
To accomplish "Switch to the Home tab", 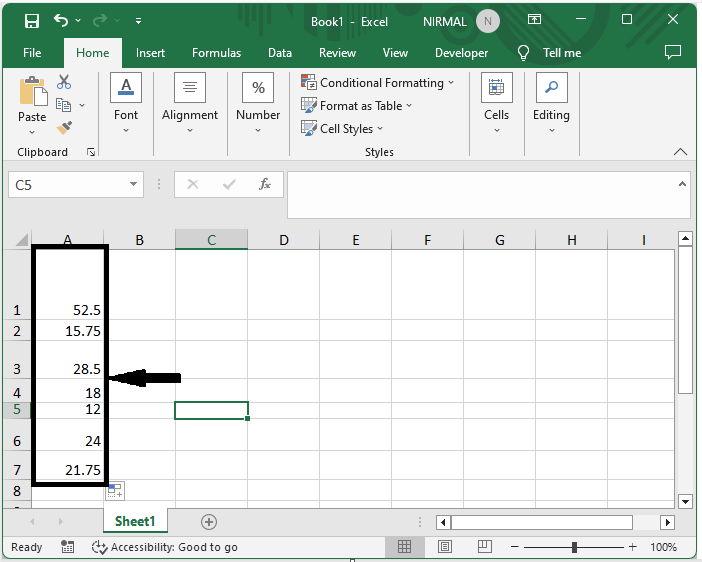I will [93, 53].
